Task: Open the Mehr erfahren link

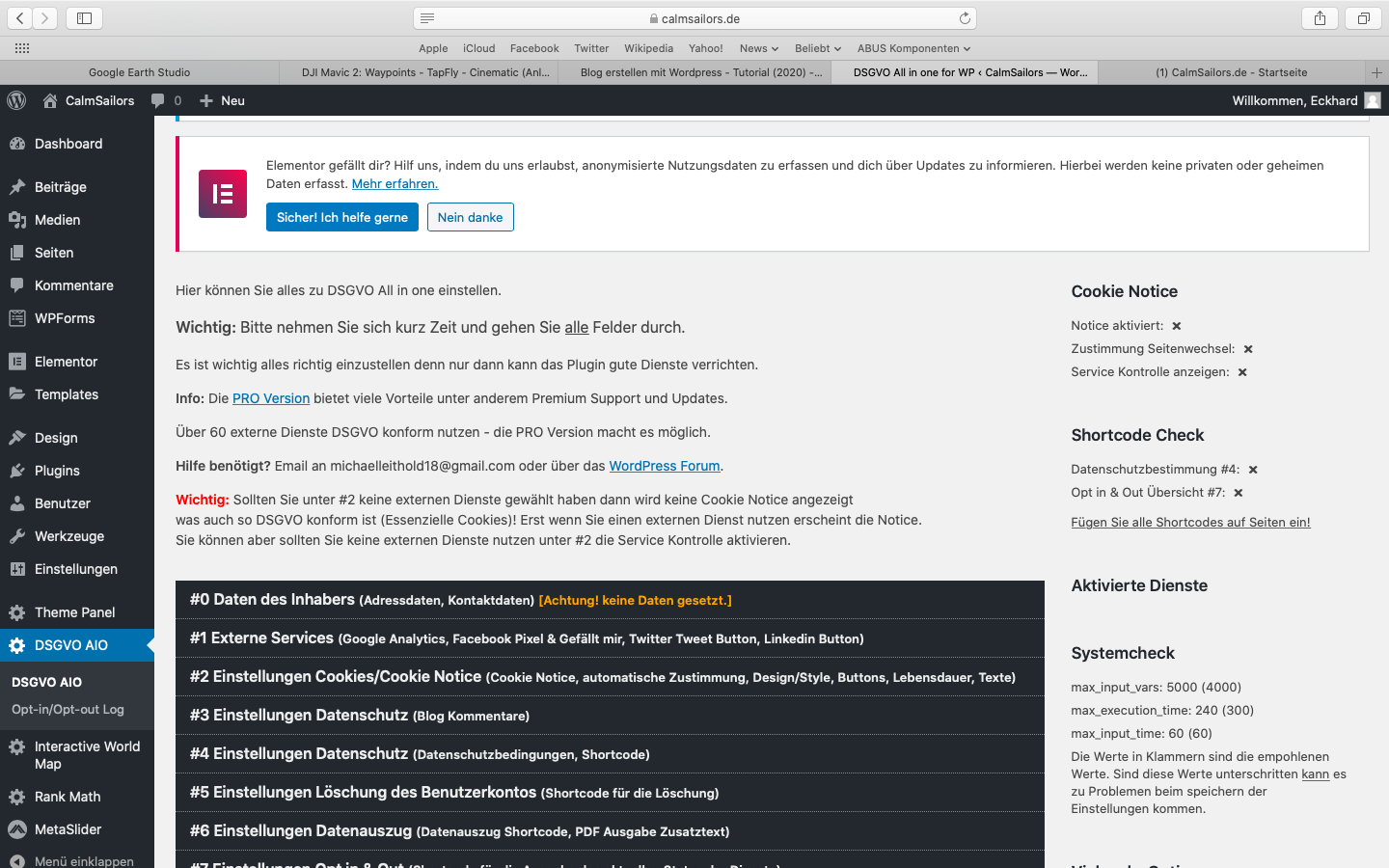Action: coord(395,183)
